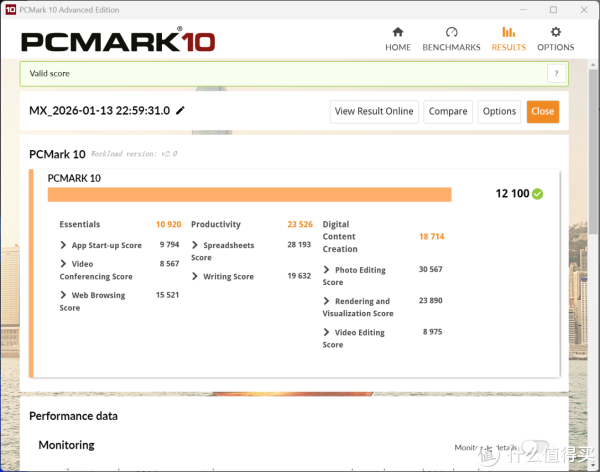Click the pencil icon to rename result
Image resolution: width=600 pixels, height=472 pixels.
pyautogui.click(x=181, y=111)
